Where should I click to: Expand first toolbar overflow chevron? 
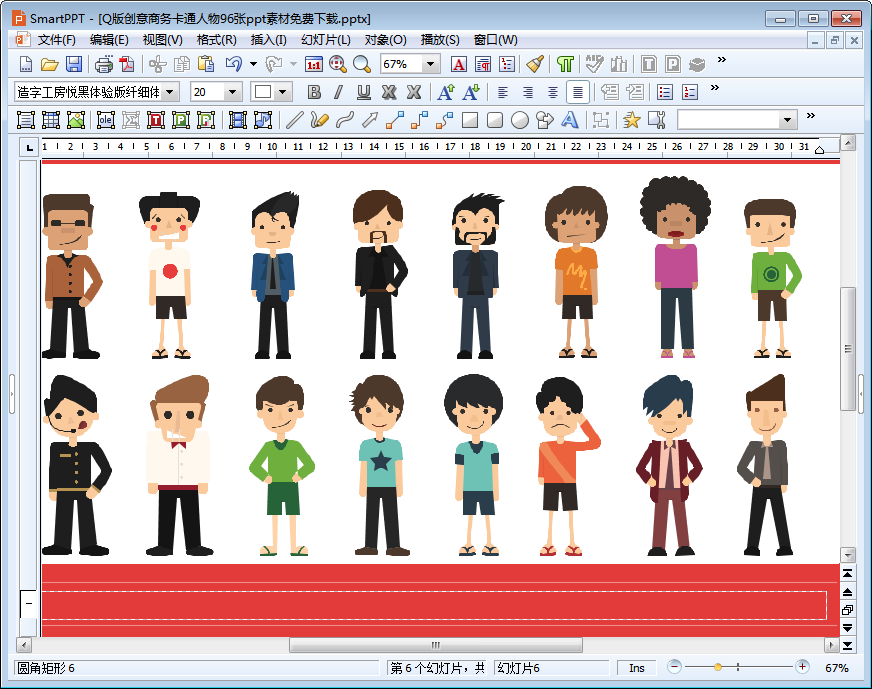[x=721, y=60]
